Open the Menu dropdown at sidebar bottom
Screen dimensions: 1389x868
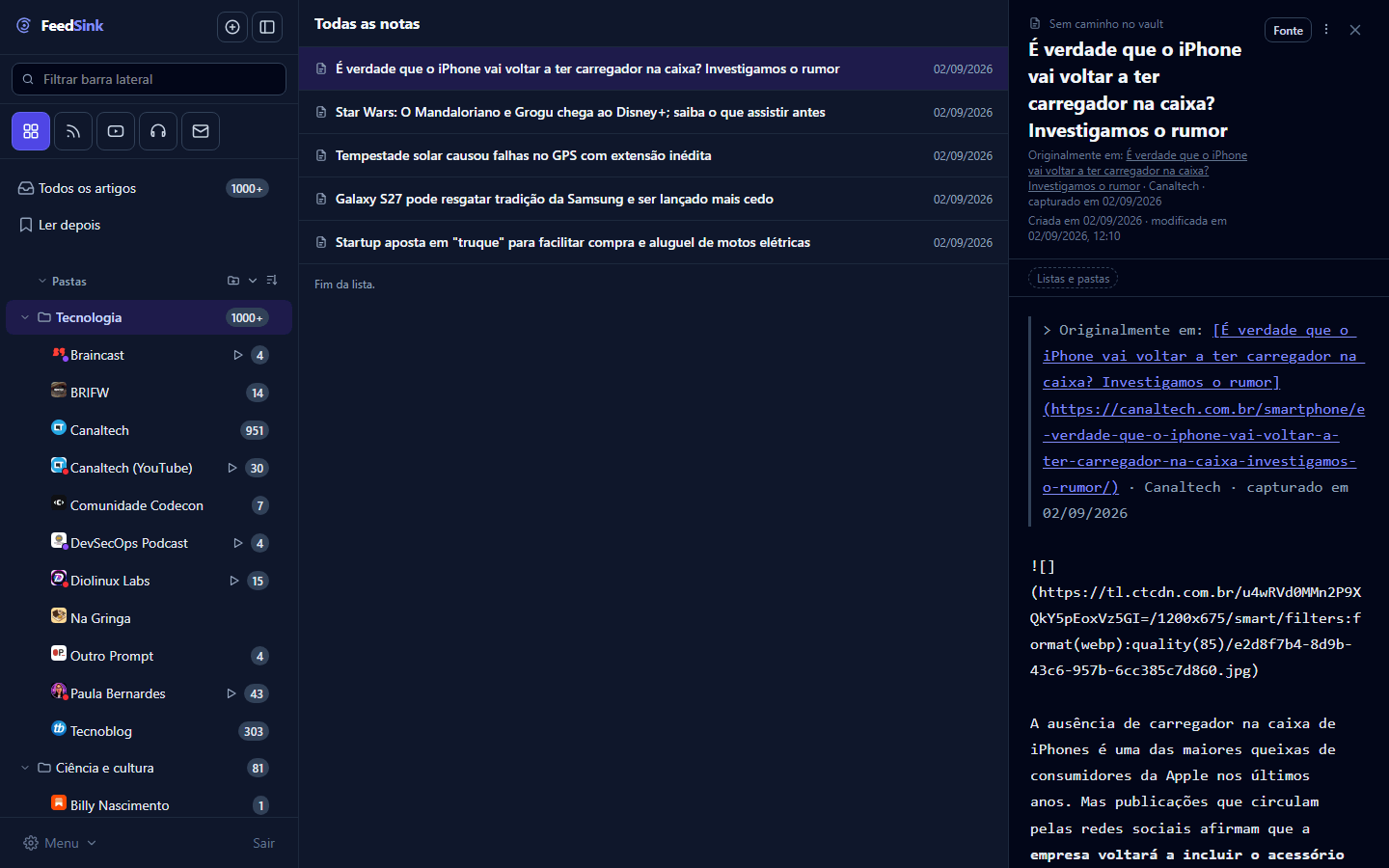point(60,843)
